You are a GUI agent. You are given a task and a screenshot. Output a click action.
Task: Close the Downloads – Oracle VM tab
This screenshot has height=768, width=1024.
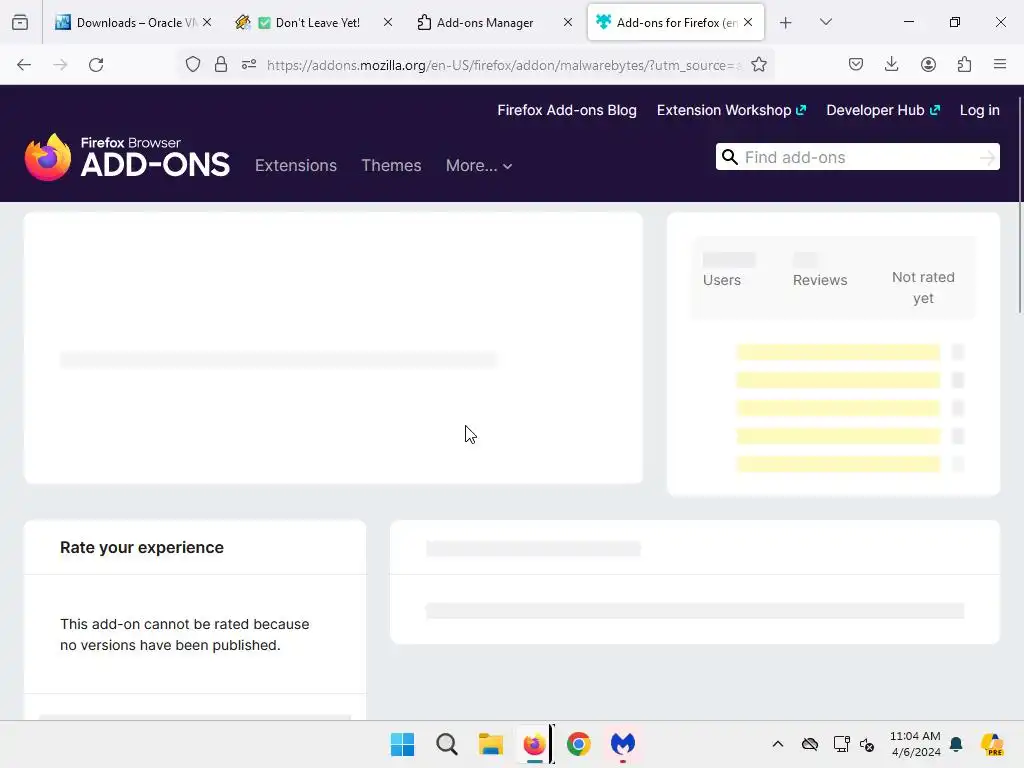click(207, 22)
